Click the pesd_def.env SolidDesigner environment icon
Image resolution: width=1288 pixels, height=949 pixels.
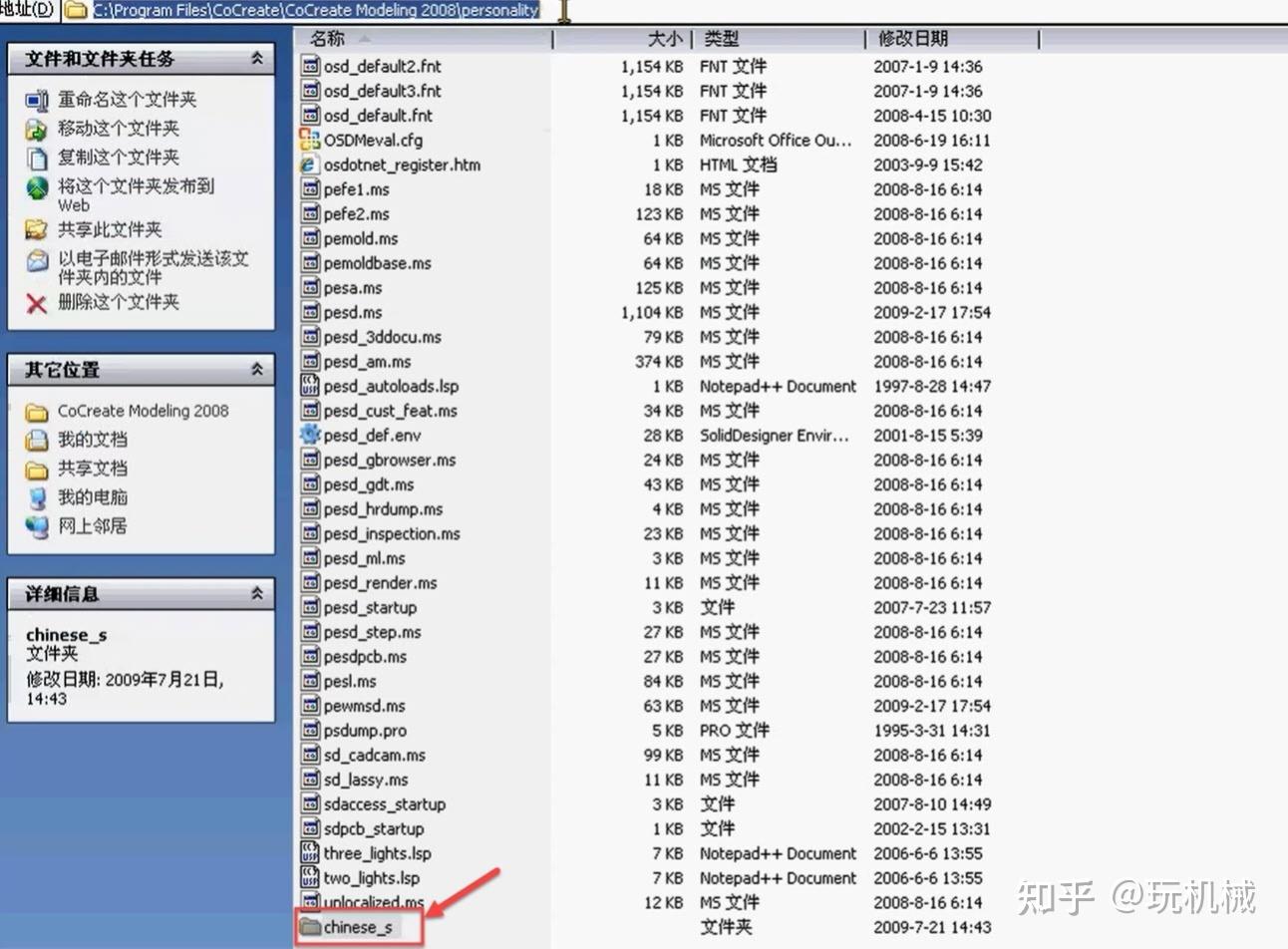point(310,435)
